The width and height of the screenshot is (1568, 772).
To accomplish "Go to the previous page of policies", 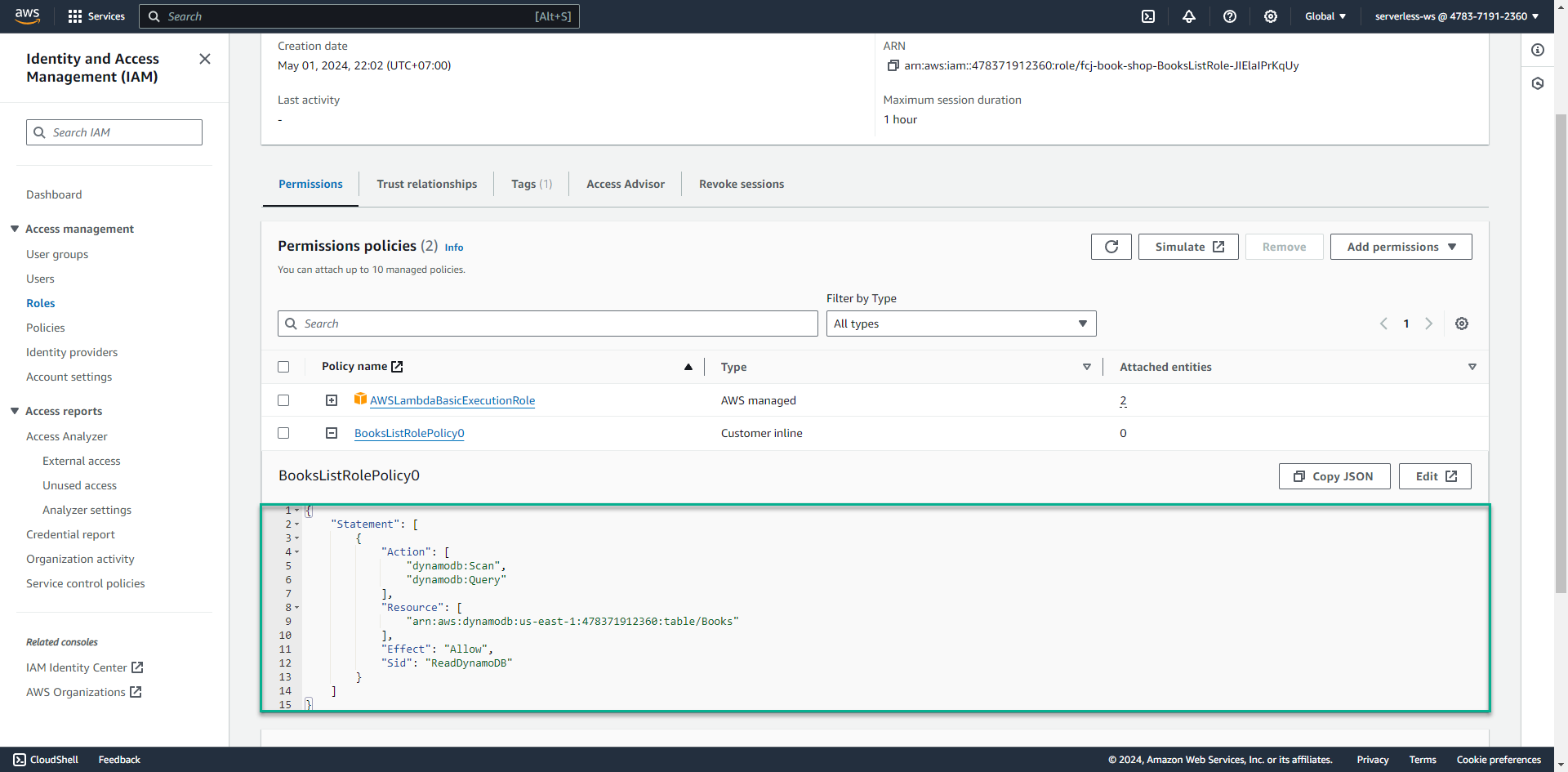I will [1383, 324].
